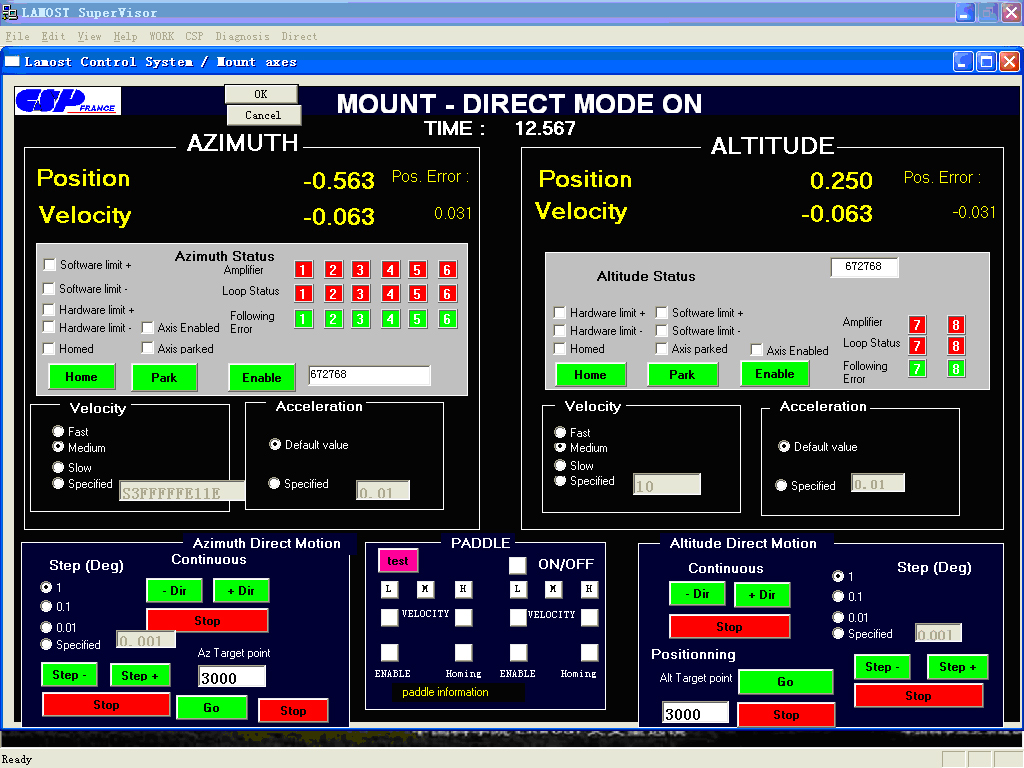Viewport: 1024px width, 768px height.
Task: Click Altitude Loop Status indicator 8
Action: (x=955, y=345)
